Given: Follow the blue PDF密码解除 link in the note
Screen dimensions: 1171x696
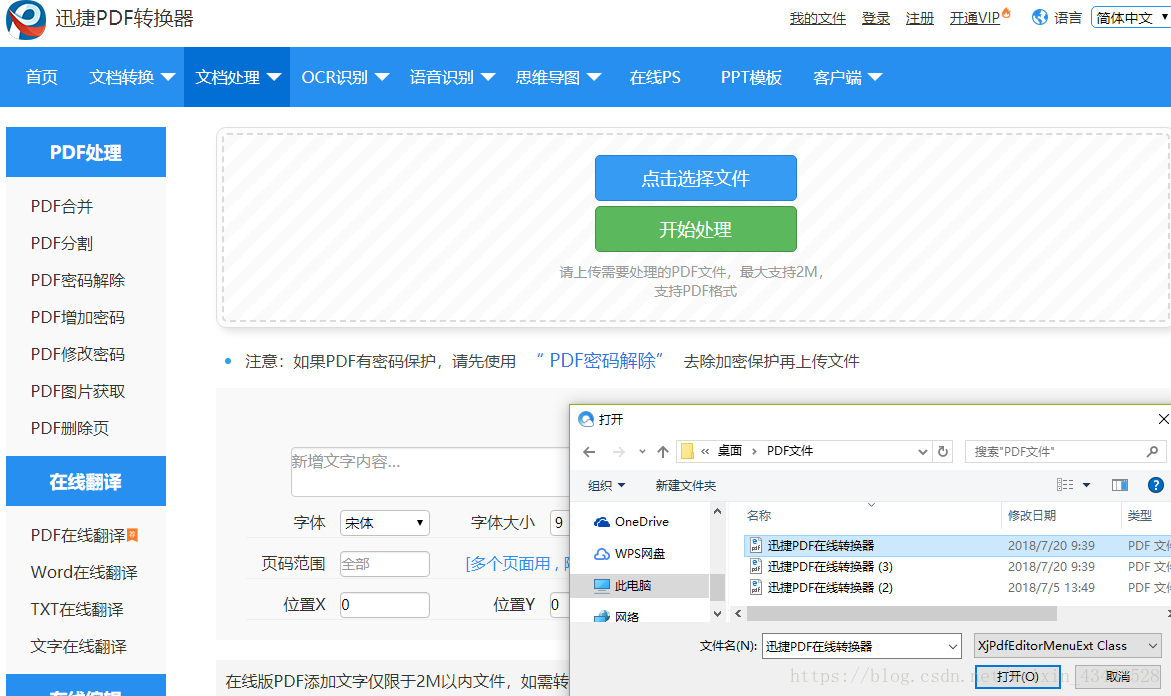Looking at the screenshot, I should coord(600,361).
